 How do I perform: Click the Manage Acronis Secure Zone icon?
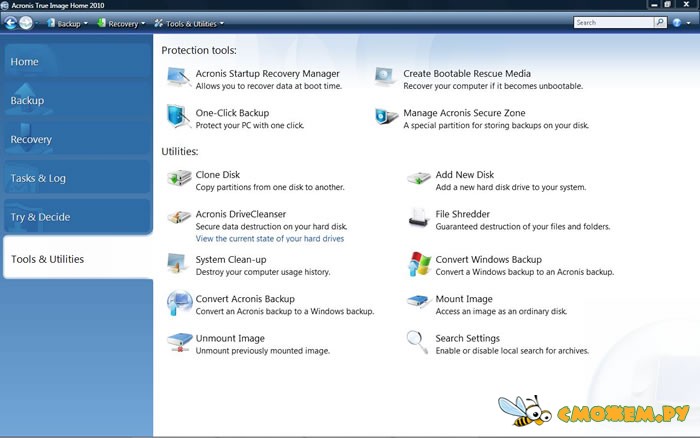386,117
